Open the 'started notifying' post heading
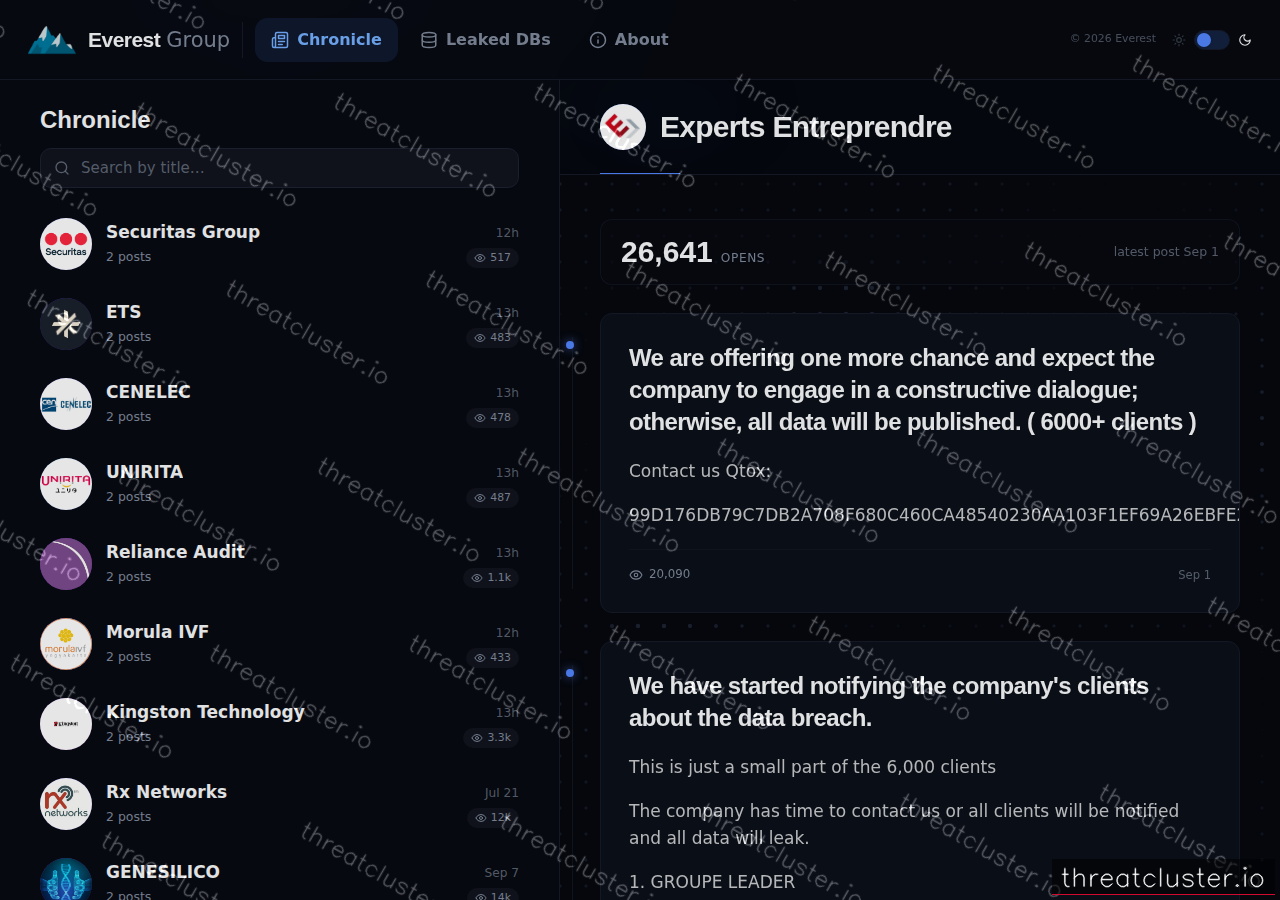Image resolution: width=1280 pixels, height=900 pixels. click(888, 702)
